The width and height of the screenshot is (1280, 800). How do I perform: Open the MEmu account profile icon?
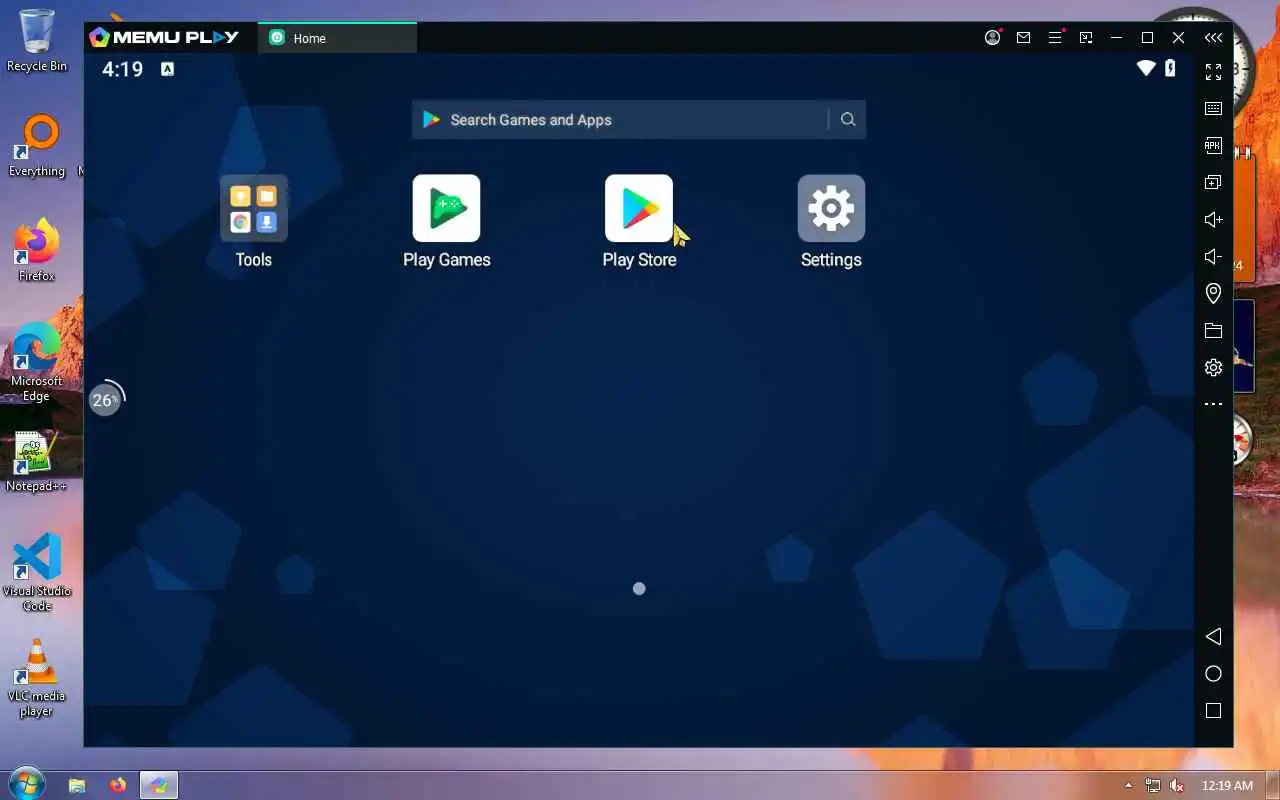pyautogui.click(x=992, y=38)
